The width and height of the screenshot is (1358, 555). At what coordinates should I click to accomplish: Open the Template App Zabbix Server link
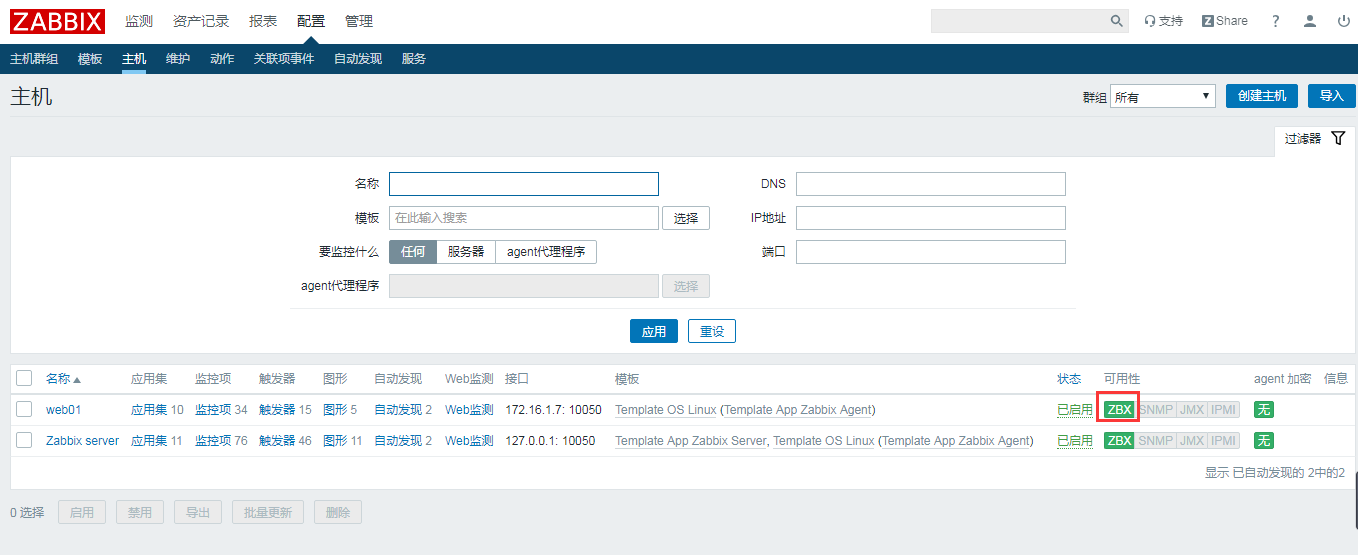[x=691, y=441]
